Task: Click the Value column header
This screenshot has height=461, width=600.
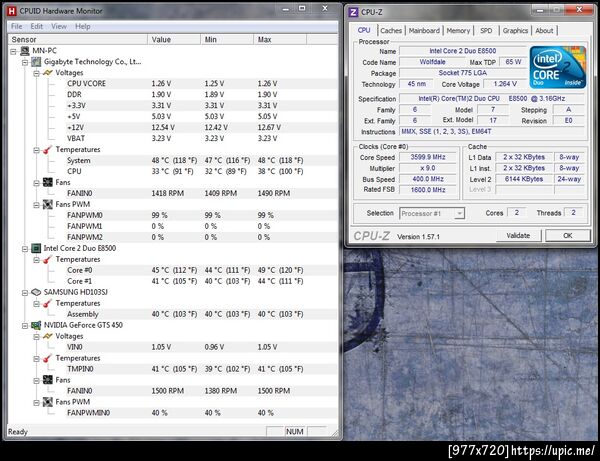Action: pyautogui.click(x=174, y=39)
